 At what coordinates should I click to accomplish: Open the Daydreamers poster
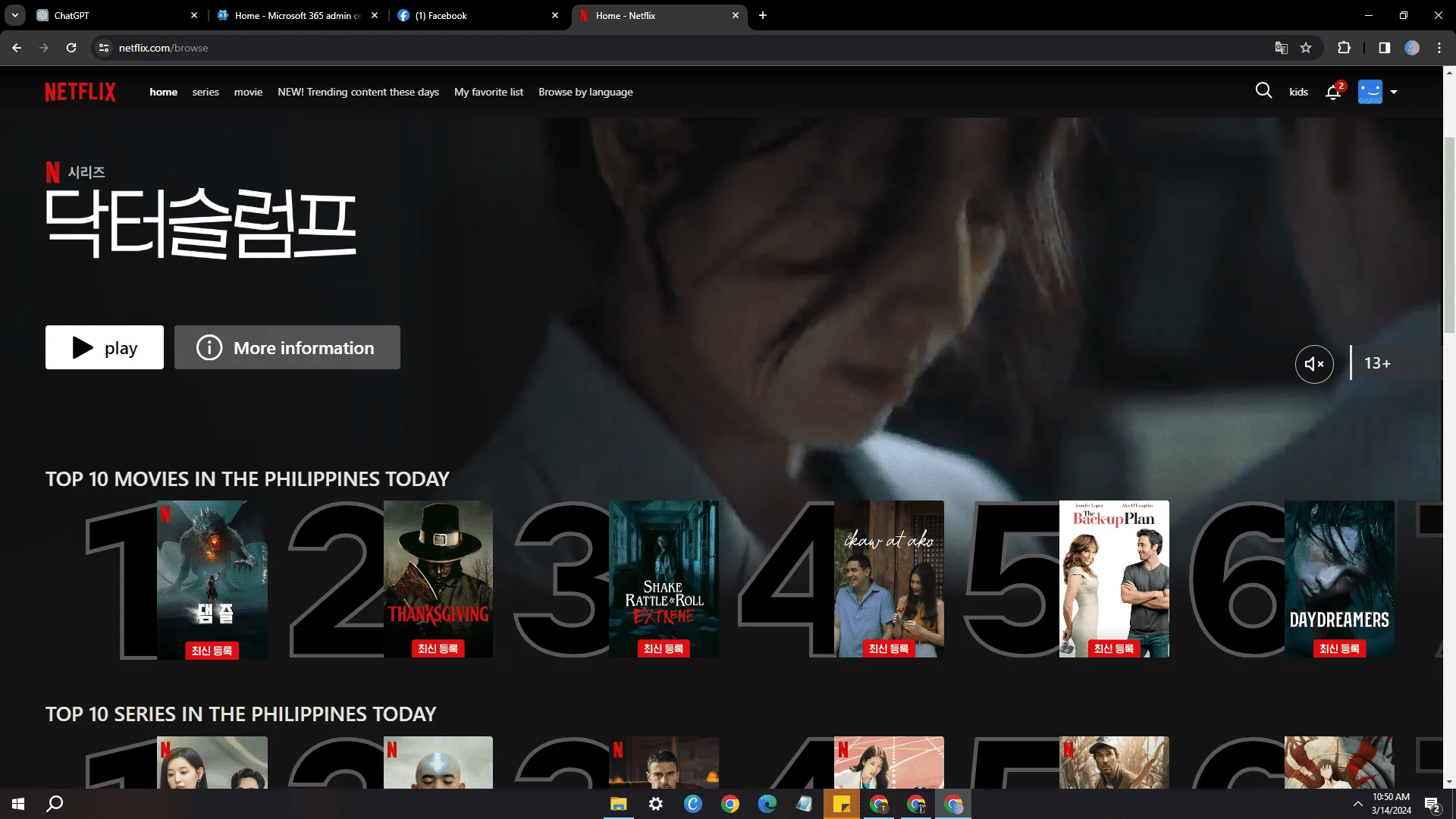[1339, 579]
